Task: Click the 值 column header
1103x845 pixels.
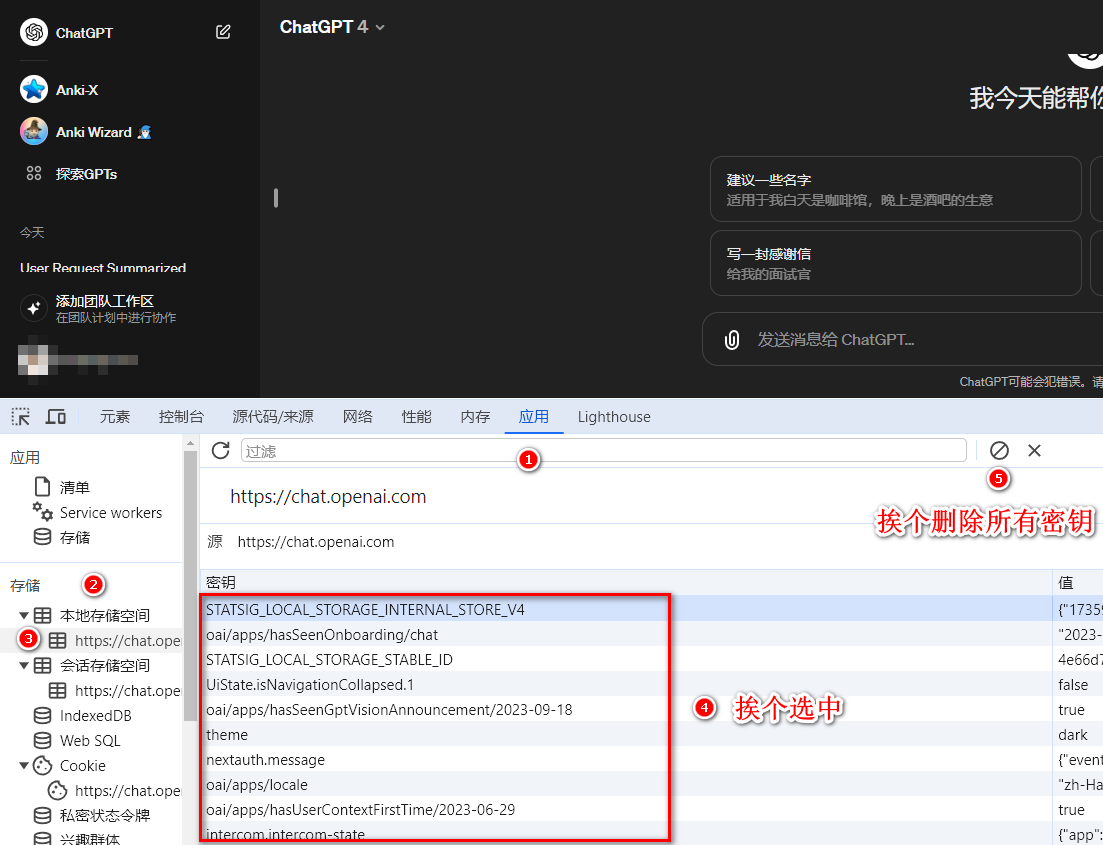Action: 1078,583
